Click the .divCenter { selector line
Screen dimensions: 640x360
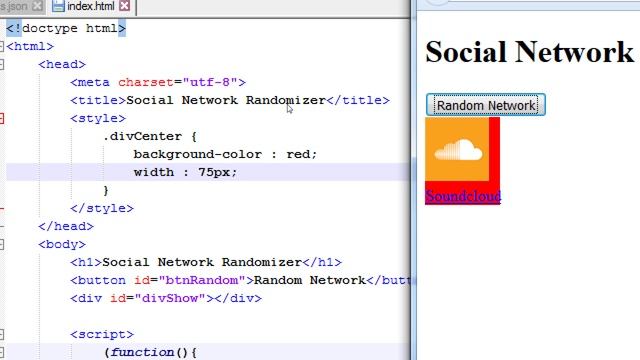pos(150,136)
